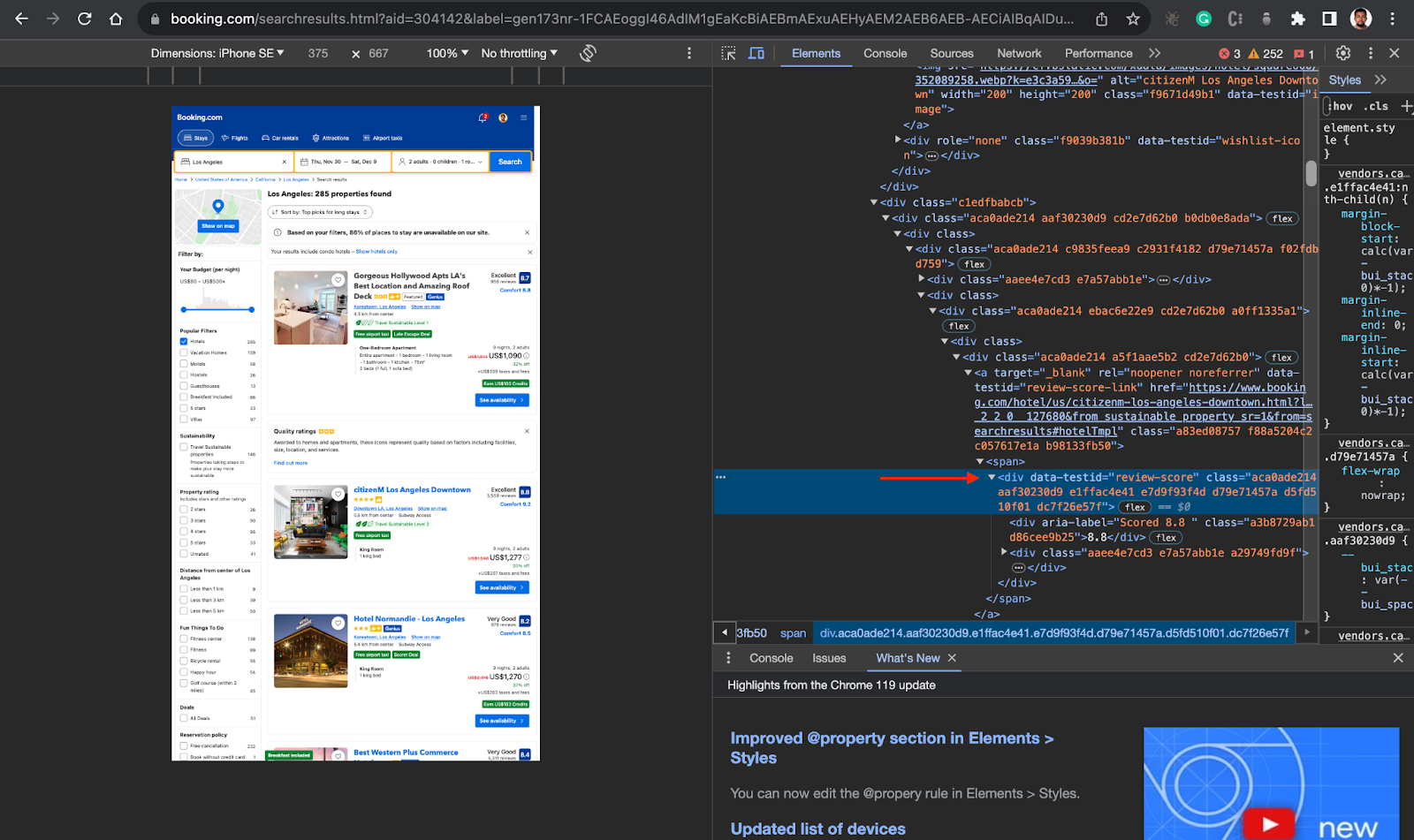Screen dimensions: 1414x840
Task: Click the blue Search button
Action: 510,162
